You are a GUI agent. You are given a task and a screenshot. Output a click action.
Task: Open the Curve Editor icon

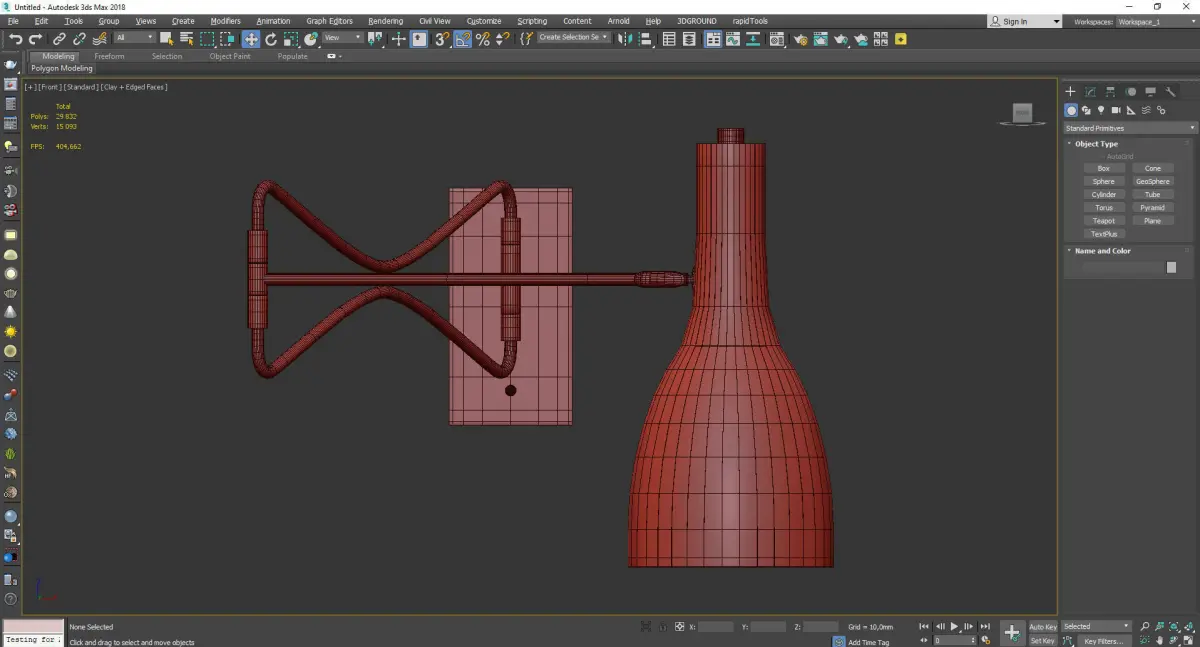(x=732, y=39)
